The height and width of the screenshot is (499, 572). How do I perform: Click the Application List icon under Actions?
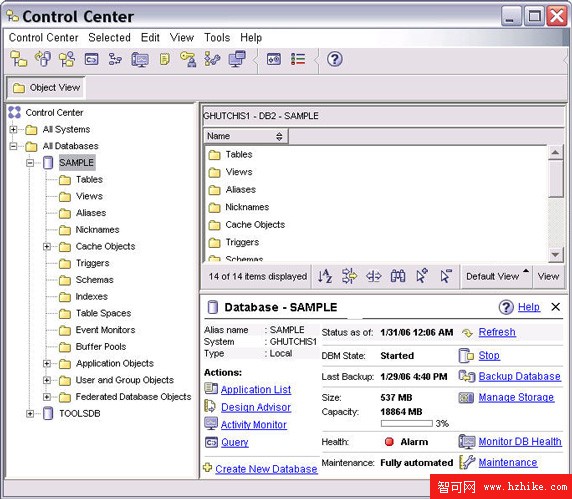pos(211,388)
